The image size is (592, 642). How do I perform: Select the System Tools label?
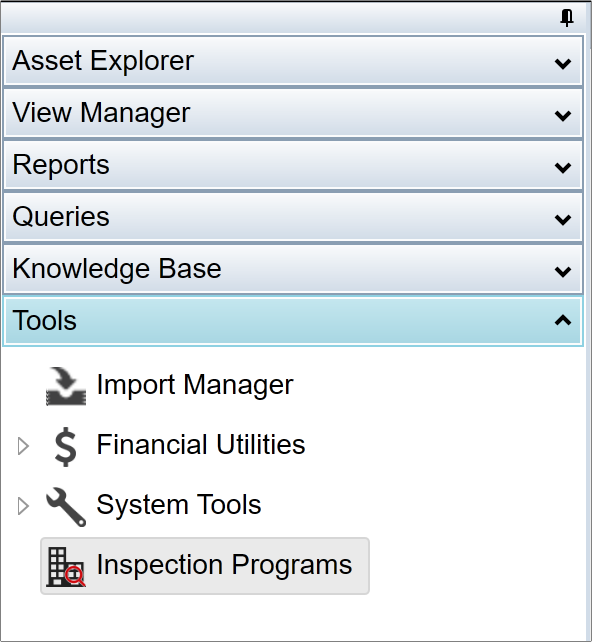179,504
